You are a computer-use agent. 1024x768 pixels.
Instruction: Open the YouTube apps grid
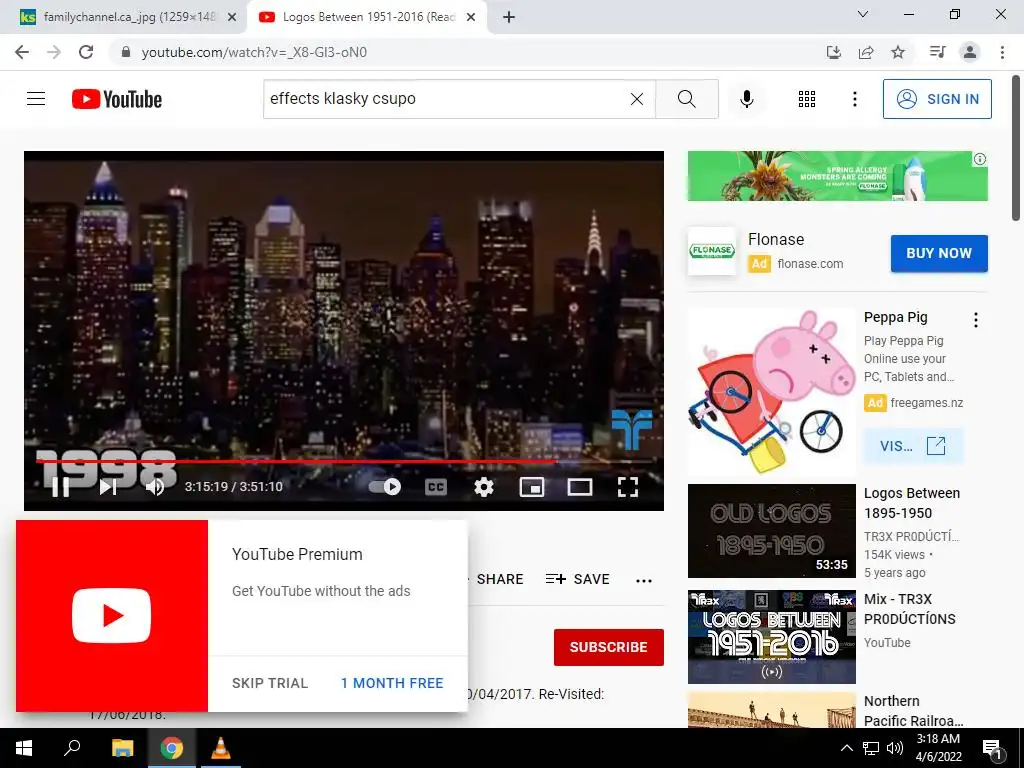(x=807, y=99)
